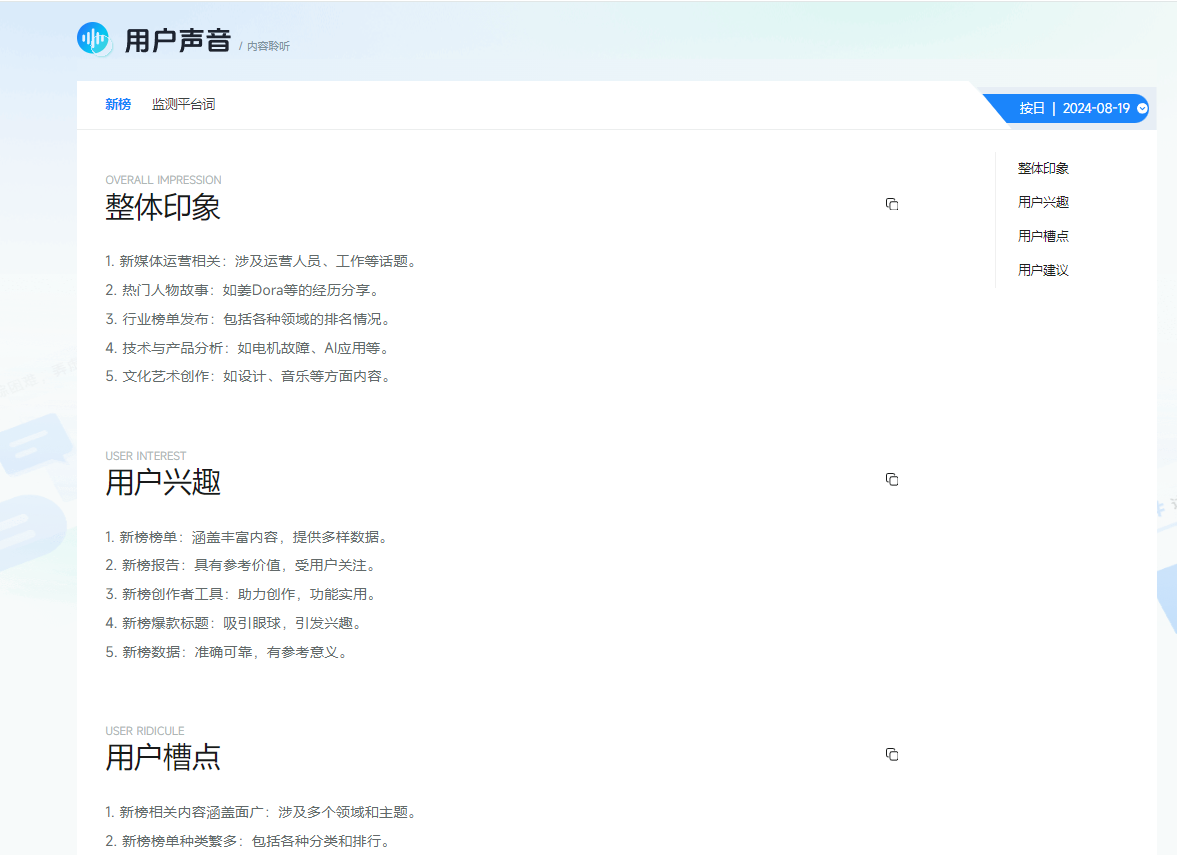Click the 用户兴趣 section heading

(x=163, y=483)
